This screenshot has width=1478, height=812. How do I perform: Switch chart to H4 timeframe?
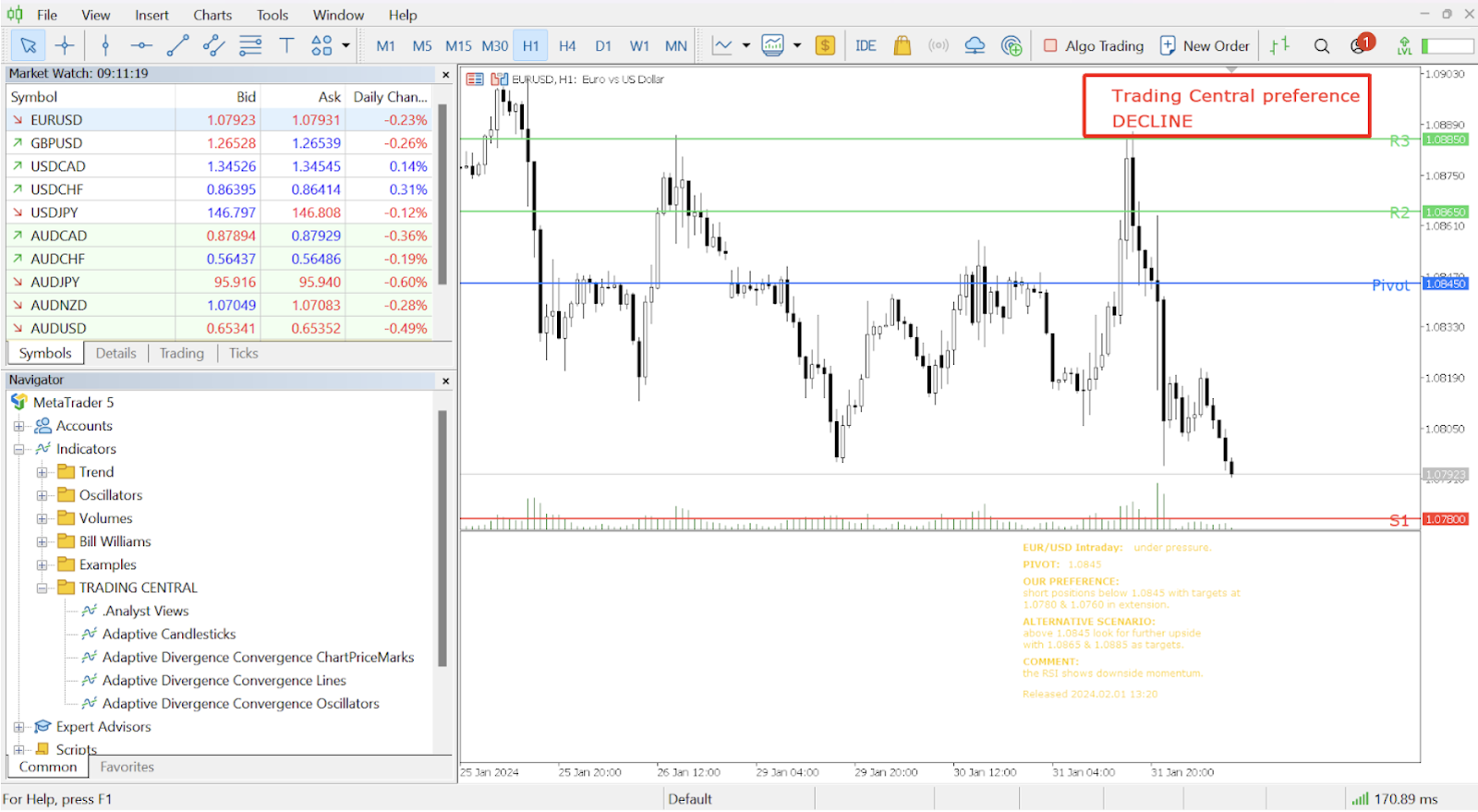[x=567, y=45]
